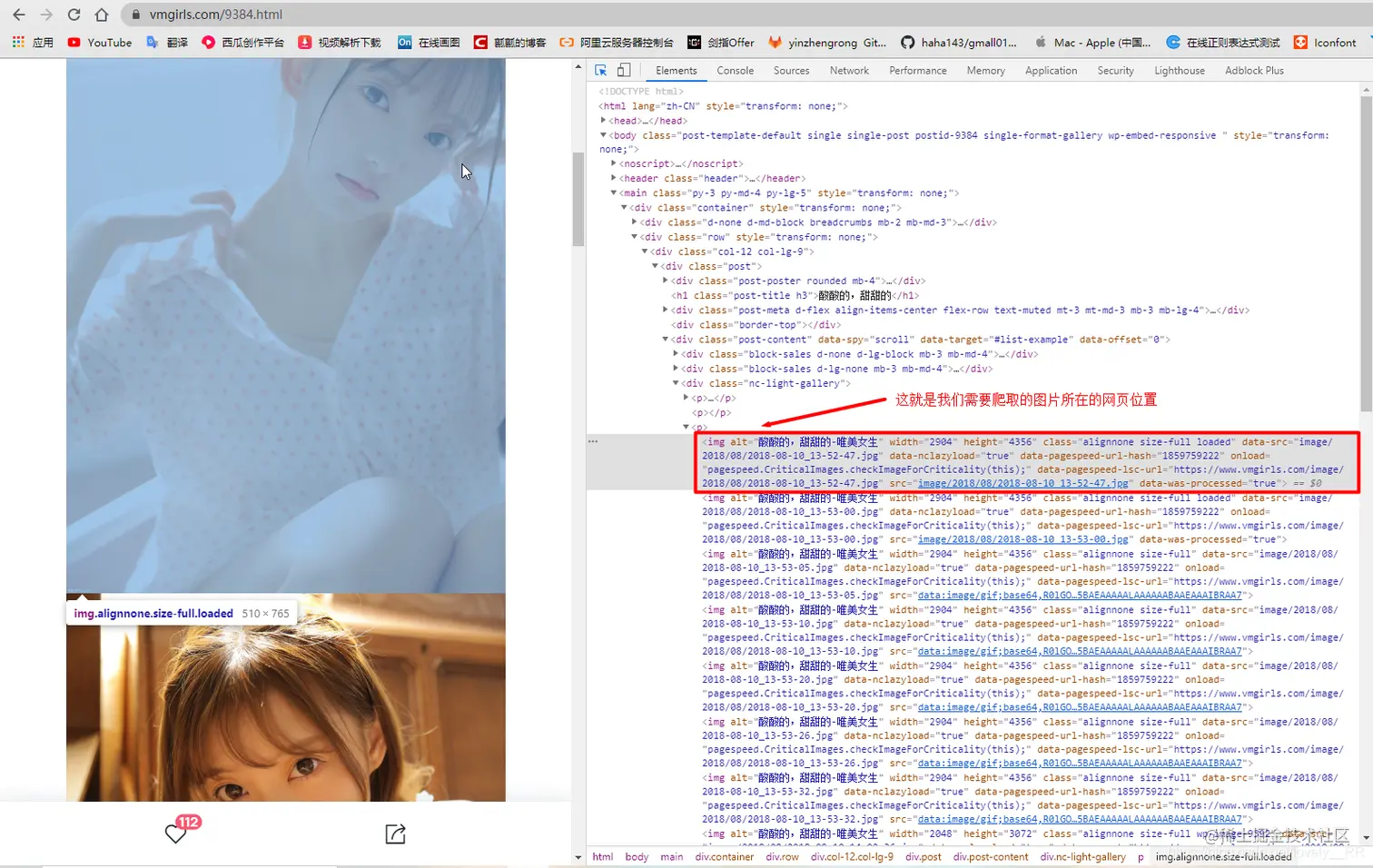Click the div.post-content breadcrumb
This screenshot has width=1373, height=868.
[x=991, y=856]
